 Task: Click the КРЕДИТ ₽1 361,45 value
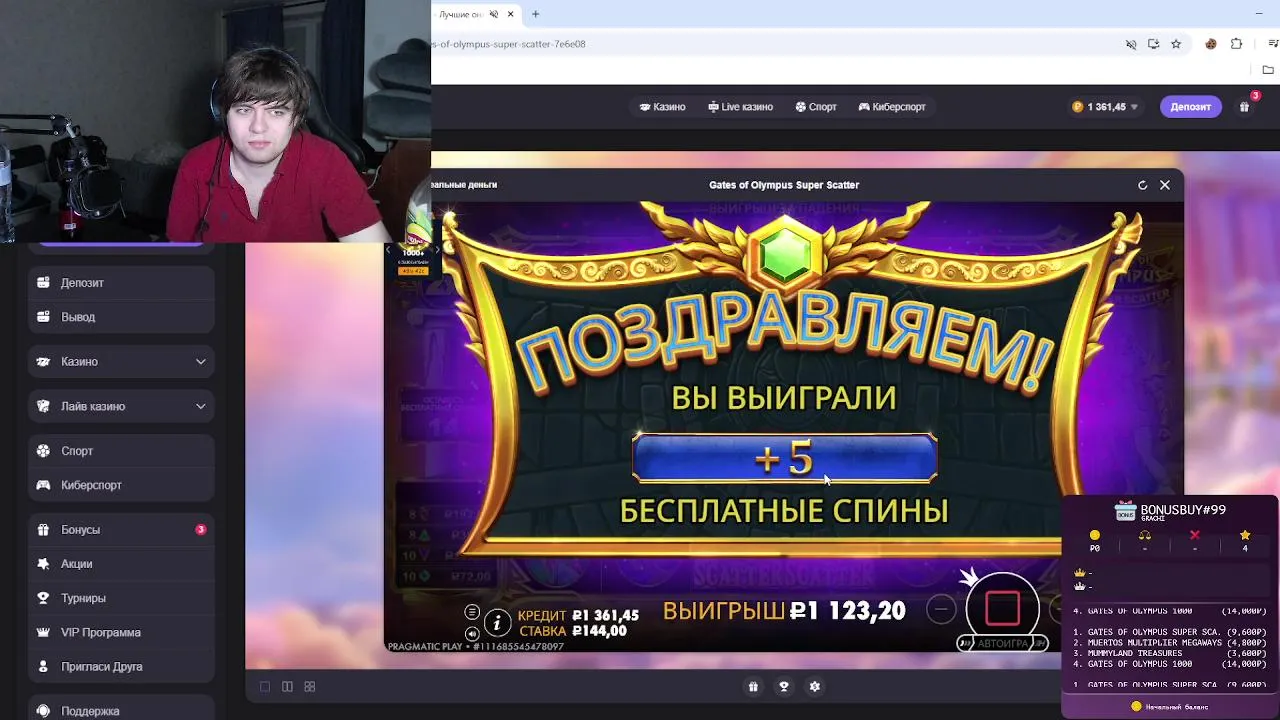click(605, 616)
